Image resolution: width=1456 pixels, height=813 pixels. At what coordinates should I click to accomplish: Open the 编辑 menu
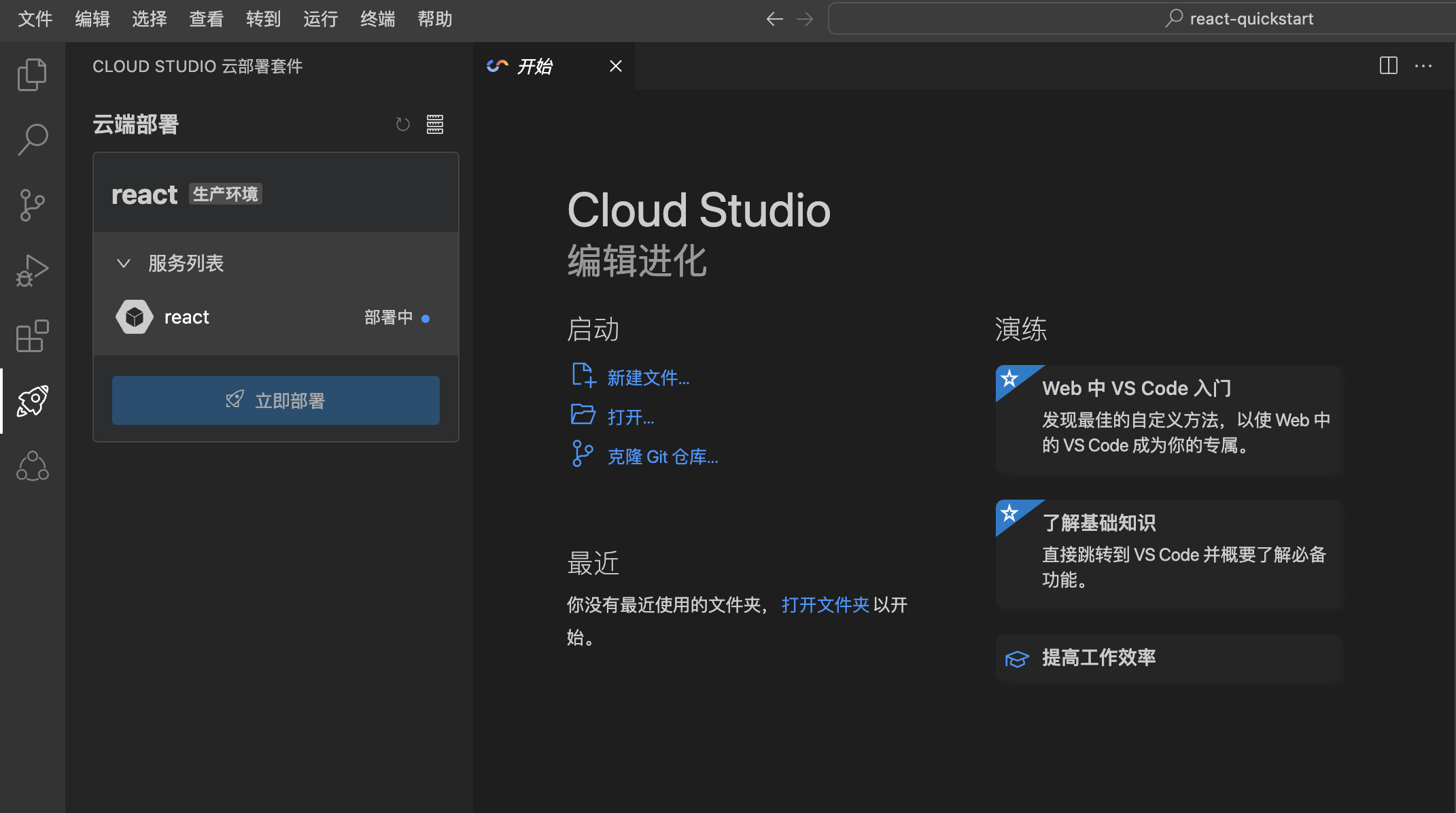[92, 19]
